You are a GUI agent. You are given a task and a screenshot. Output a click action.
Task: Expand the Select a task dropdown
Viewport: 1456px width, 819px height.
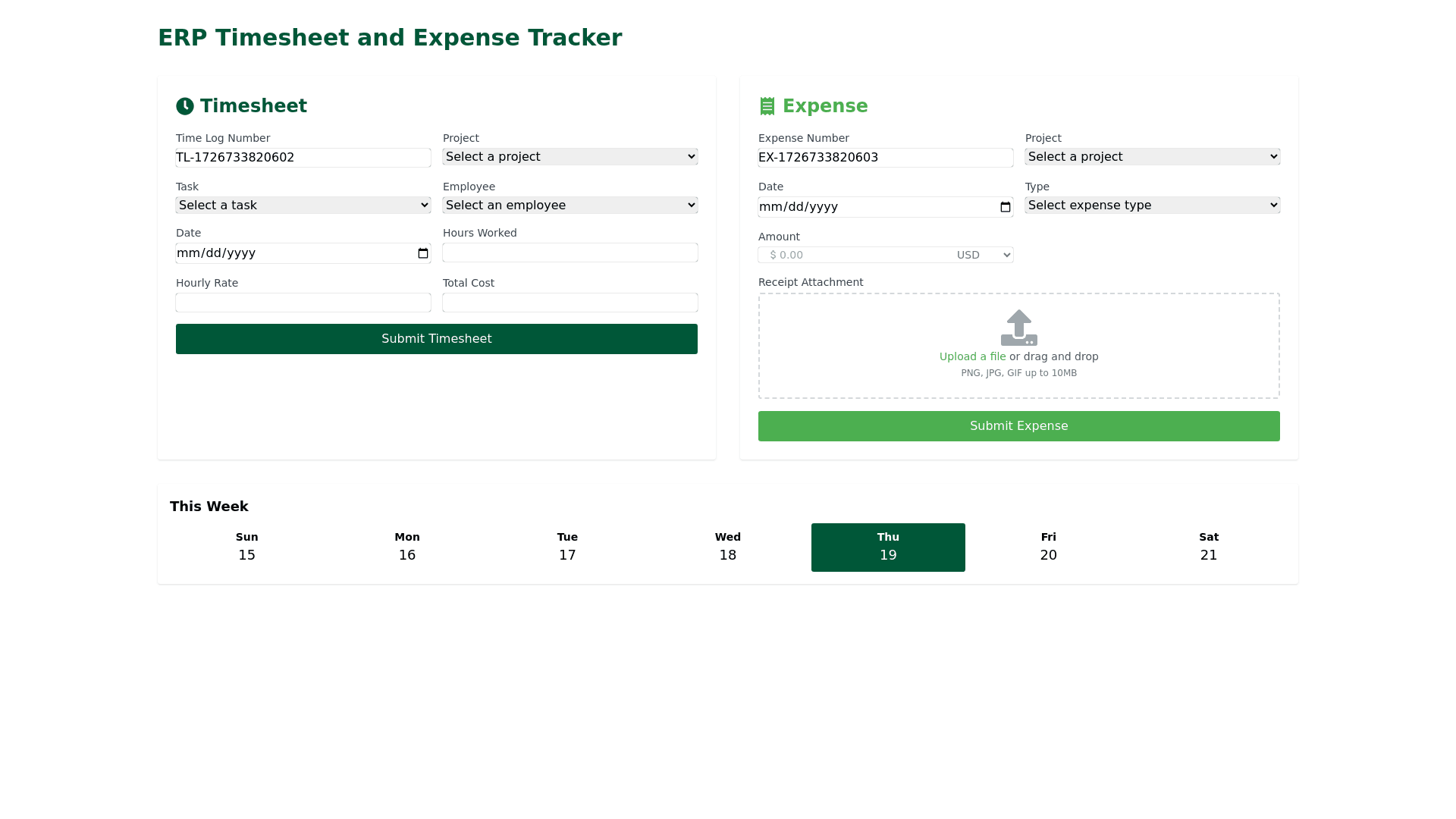point(303,206)
